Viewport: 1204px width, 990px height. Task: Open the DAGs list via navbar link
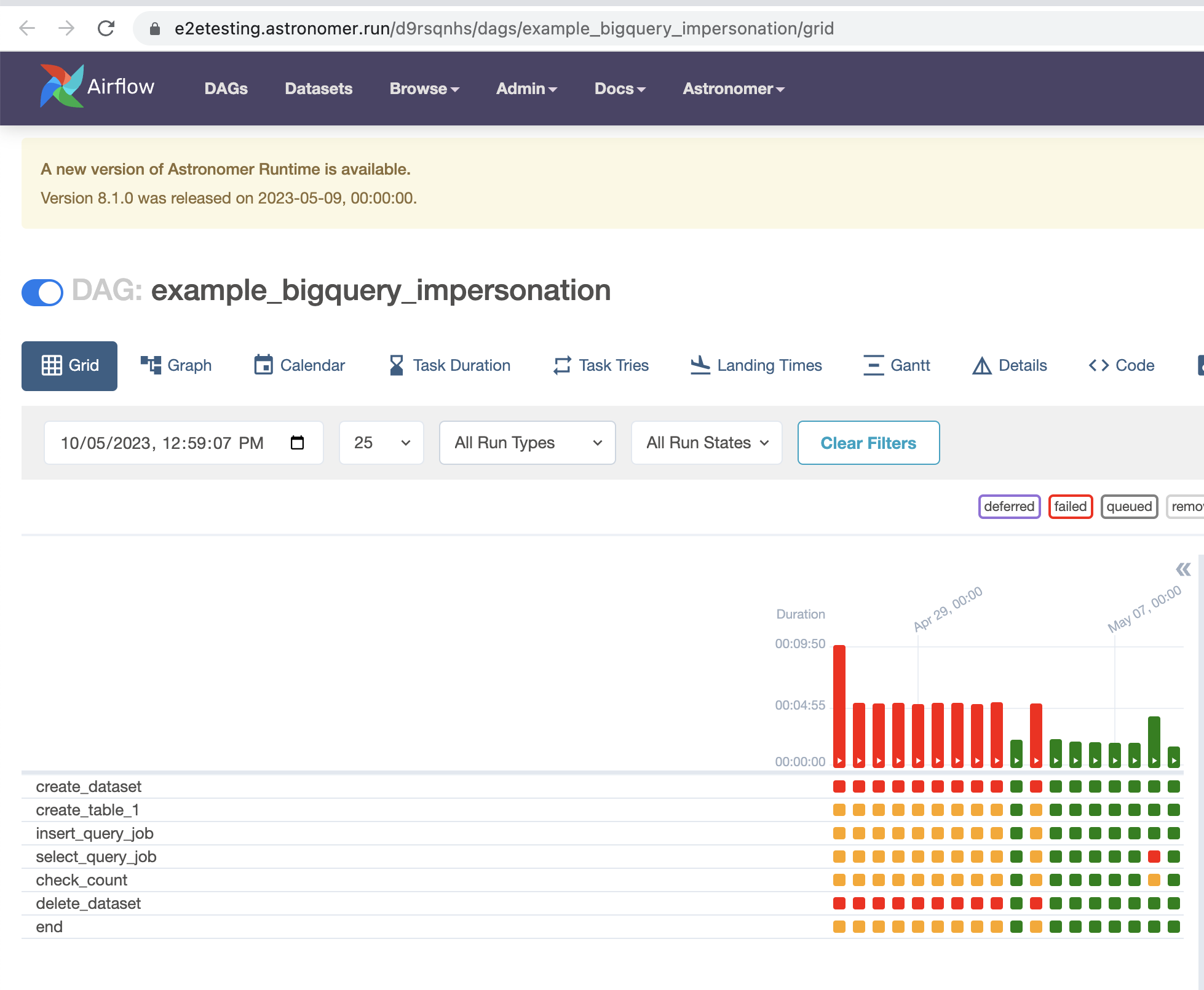point(226,89)
